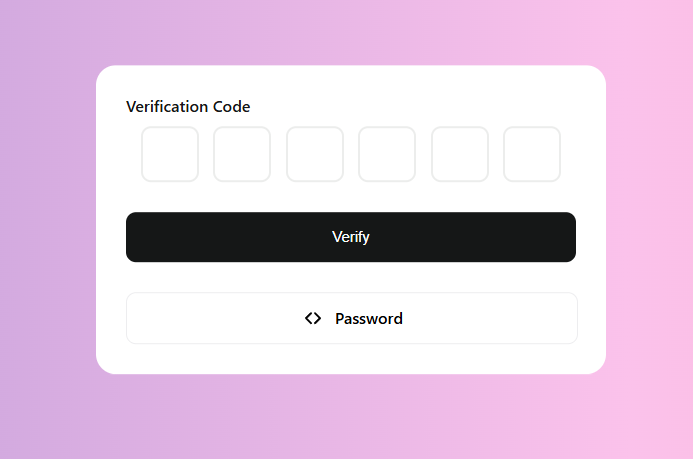Image resolution: width=693 pixels, height=459 pixels.
Task: Click the Verify text label
Action: pyautogui.click(x=351, y=237)
